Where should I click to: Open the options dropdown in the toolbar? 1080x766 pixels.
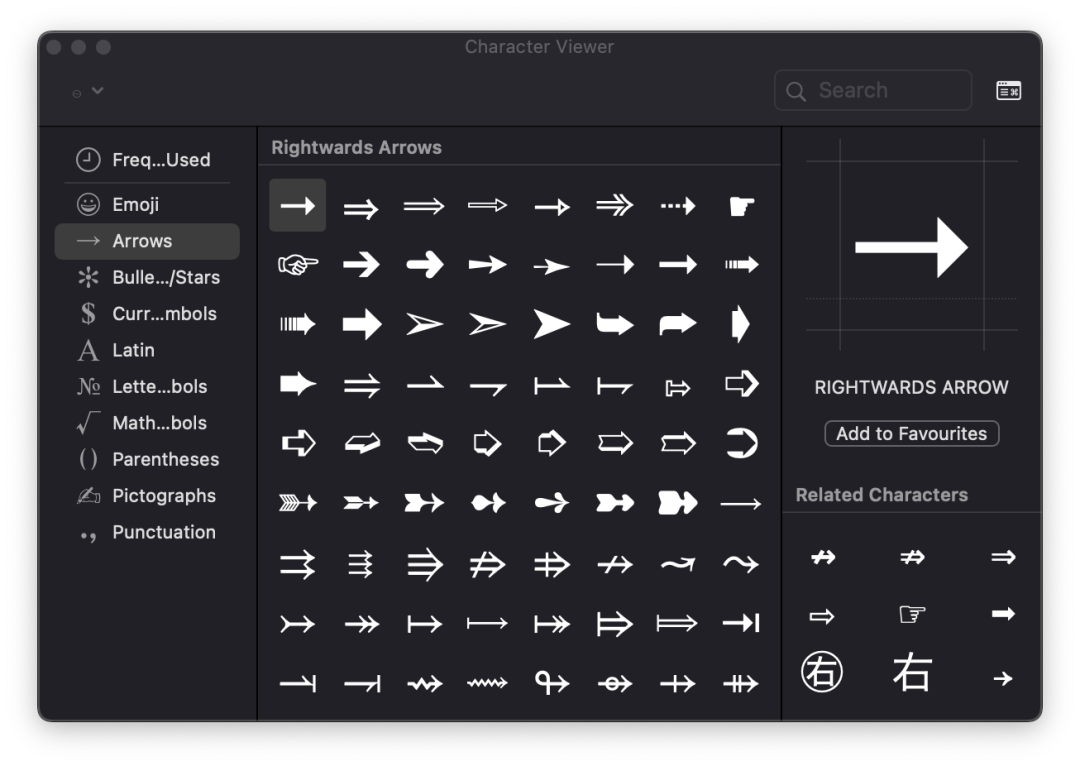coord(88,91)
